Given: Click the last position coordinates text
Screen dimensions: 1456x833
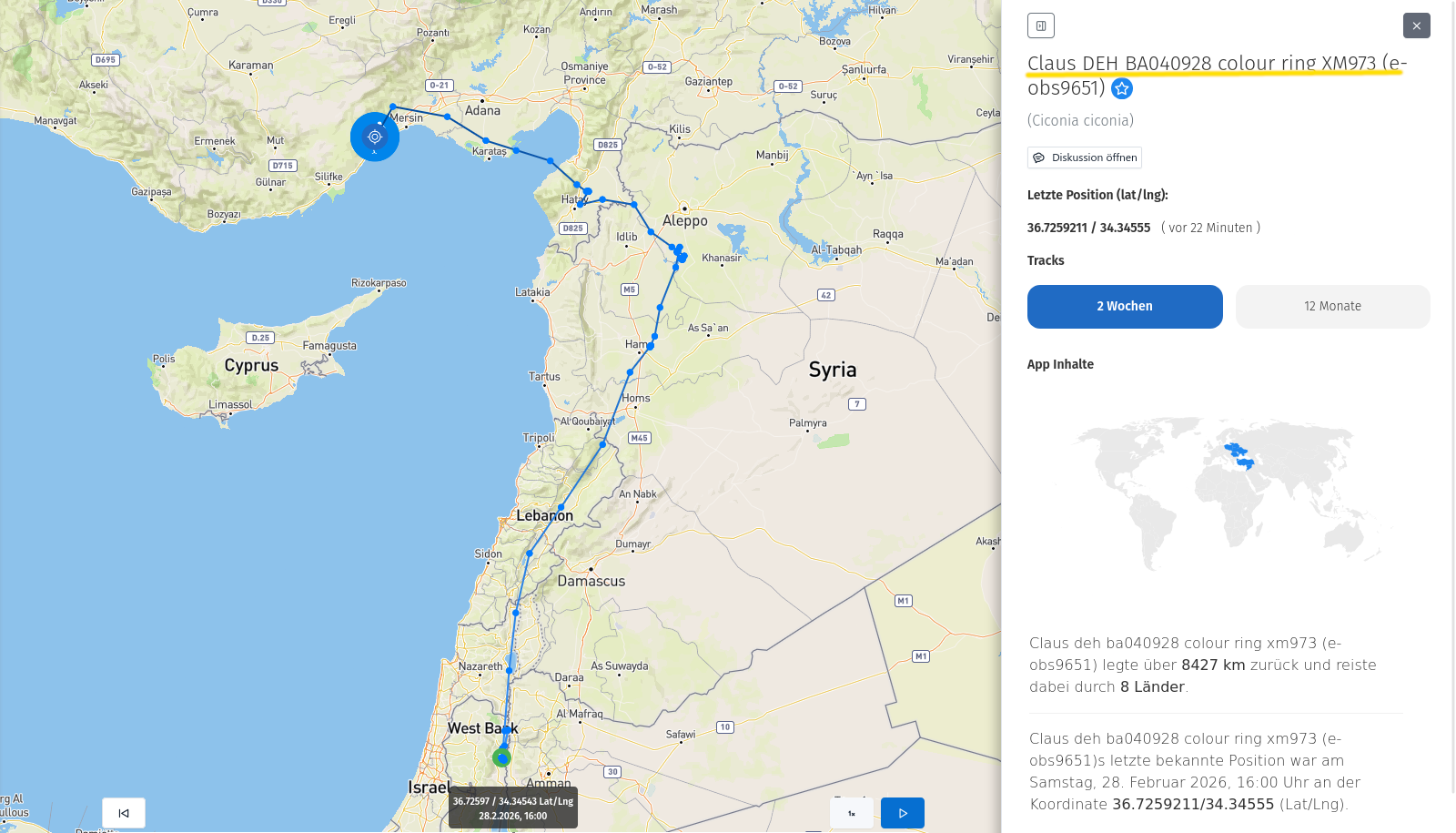Looking at the screenshot, I should pos(1088,228).
